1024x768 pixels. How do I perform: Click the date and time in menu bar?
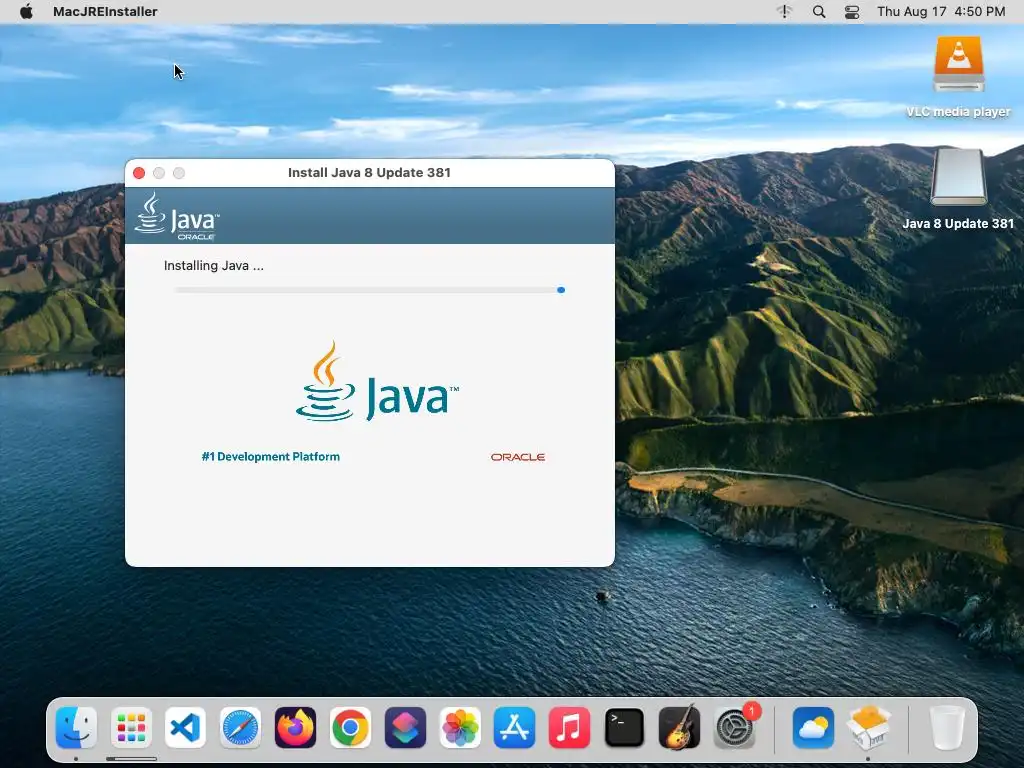(x=941, y=11)
